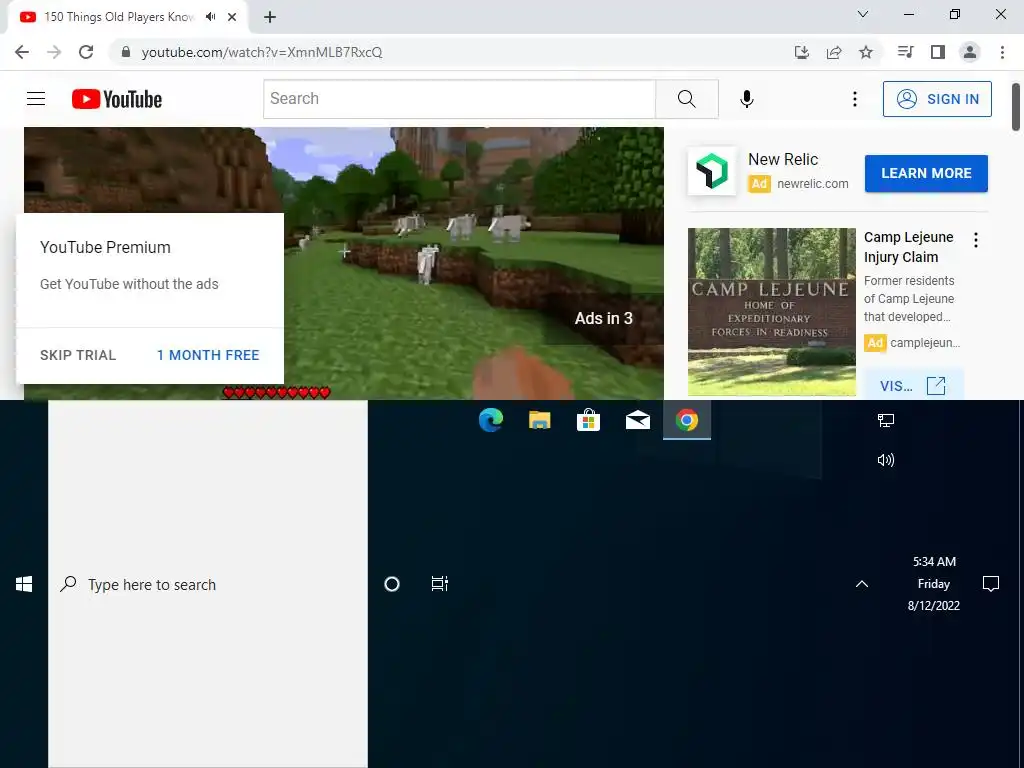The width and height of the screenshot is (1024, 768).
Task: Open options menu for Camp Lejeune ad
Action: point(976,240)
